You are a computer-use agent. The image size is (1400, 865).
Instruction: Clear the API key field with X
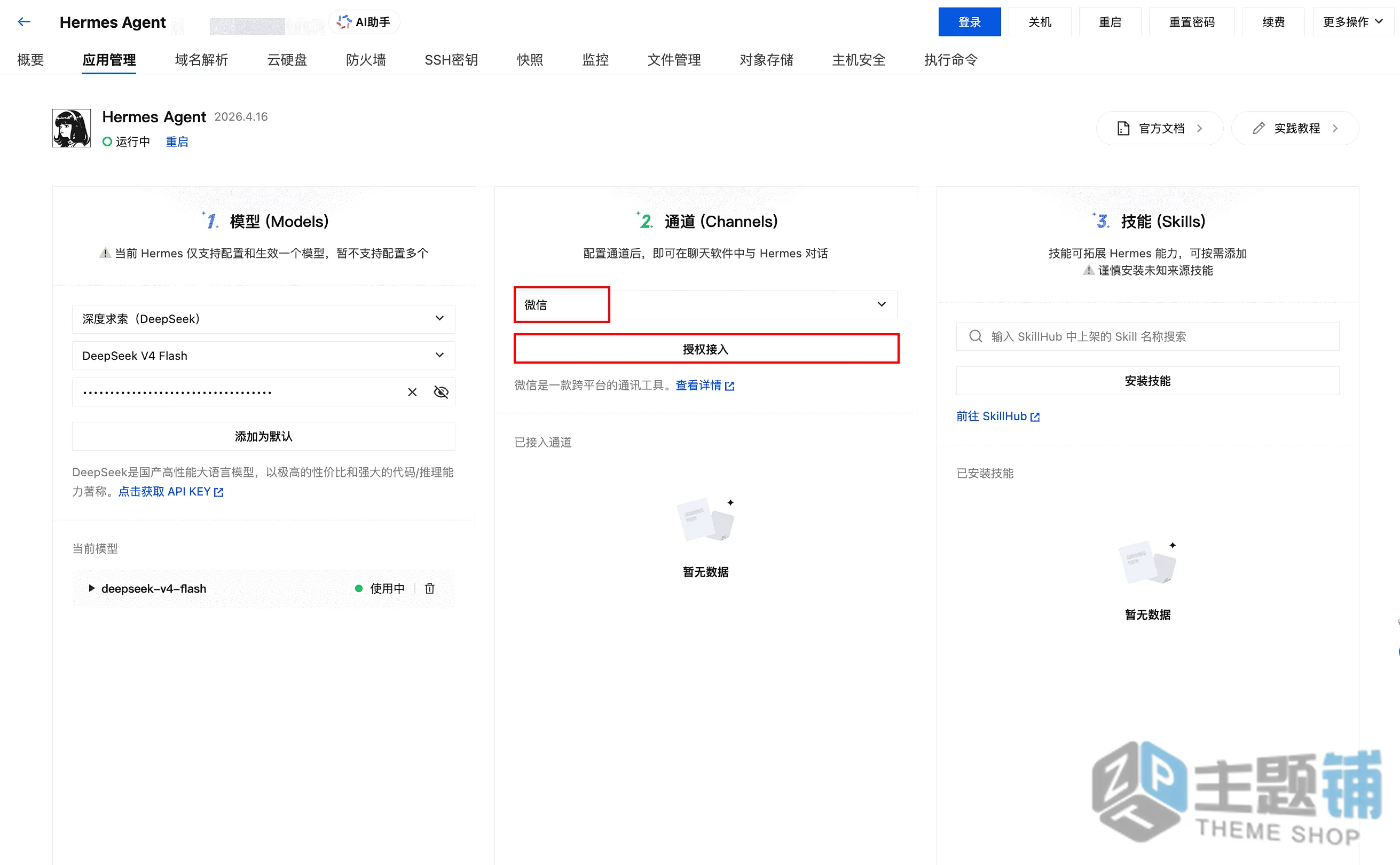click(x=412, y=392)
